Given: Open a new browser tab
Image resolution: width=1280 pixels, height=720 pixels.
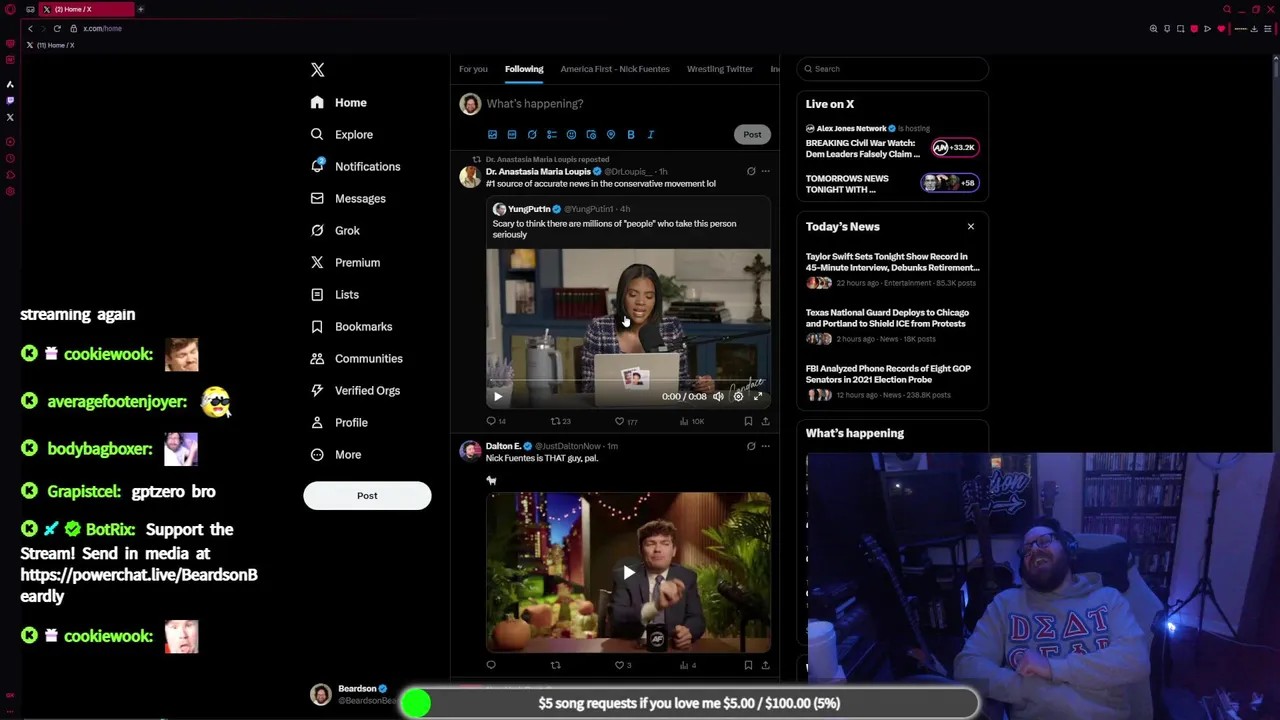Looking at the screenshot, I should [140, 9].
